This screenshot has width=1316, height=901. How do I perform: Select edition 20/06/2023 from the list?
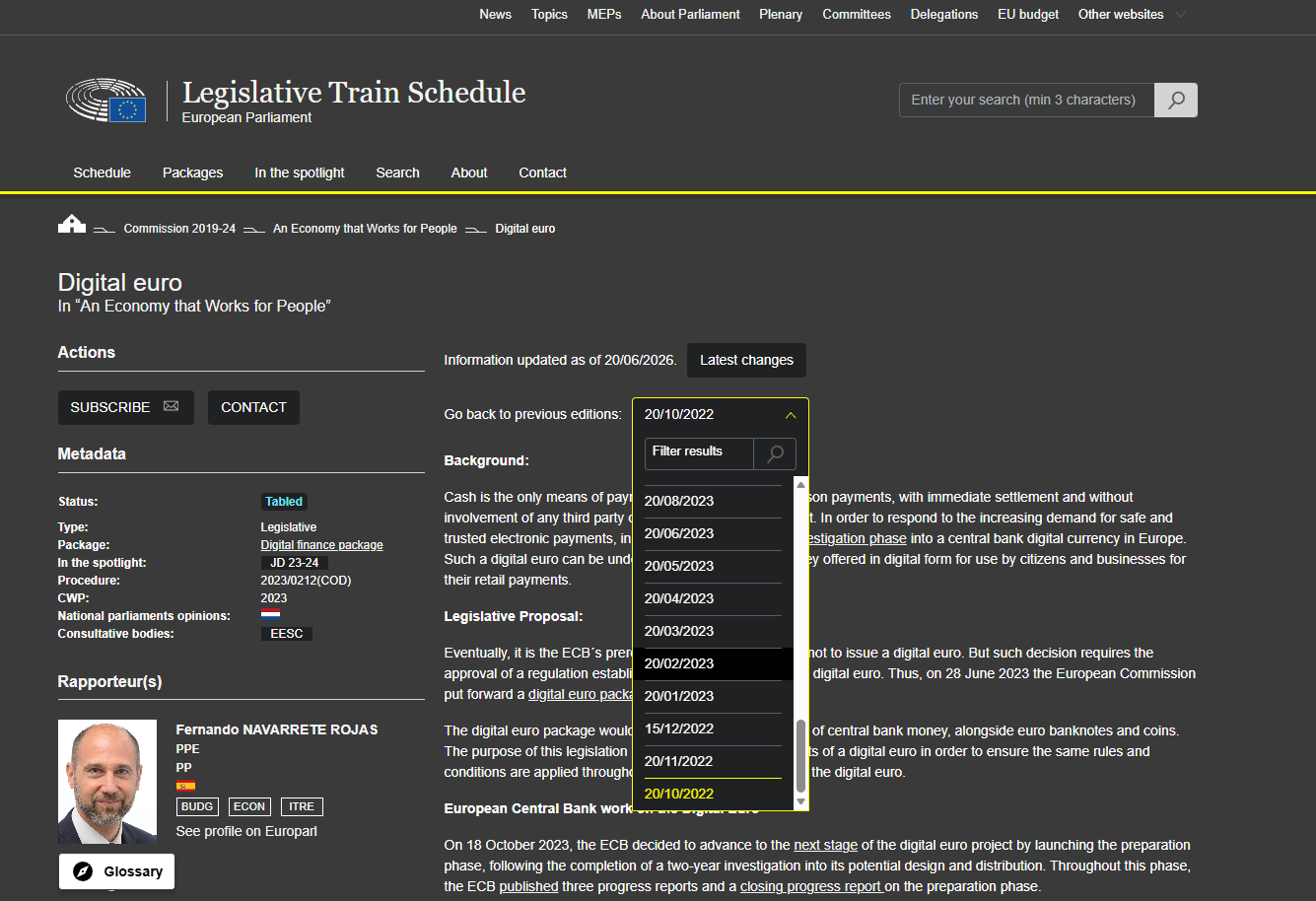(713, 533)
